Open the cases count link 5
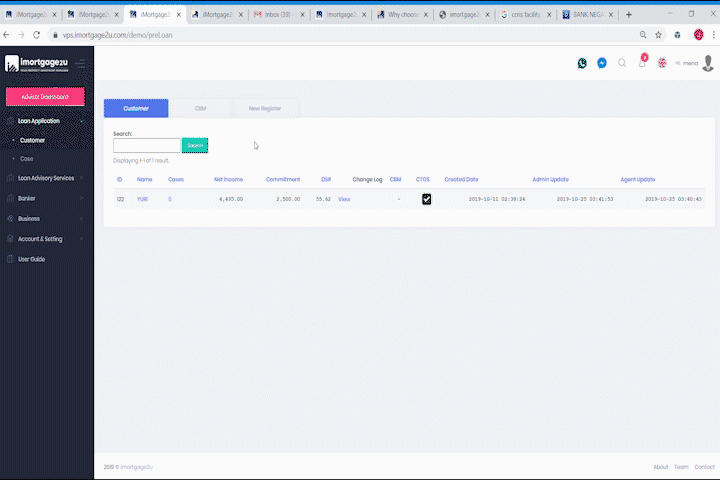Viewport: 720px width, 480px height. (169, 199)
